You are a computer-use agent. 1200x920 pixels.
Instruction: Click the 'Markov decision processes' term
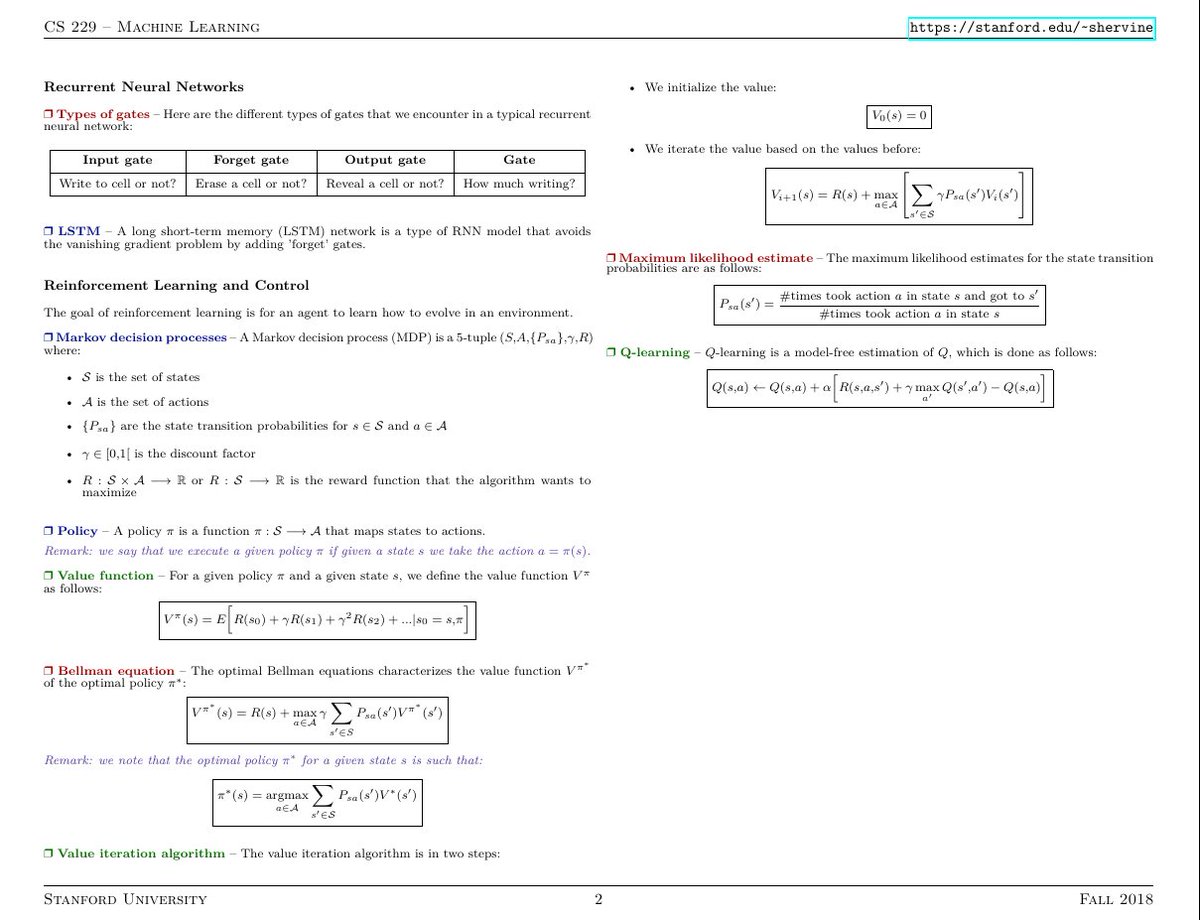(142, 337)
